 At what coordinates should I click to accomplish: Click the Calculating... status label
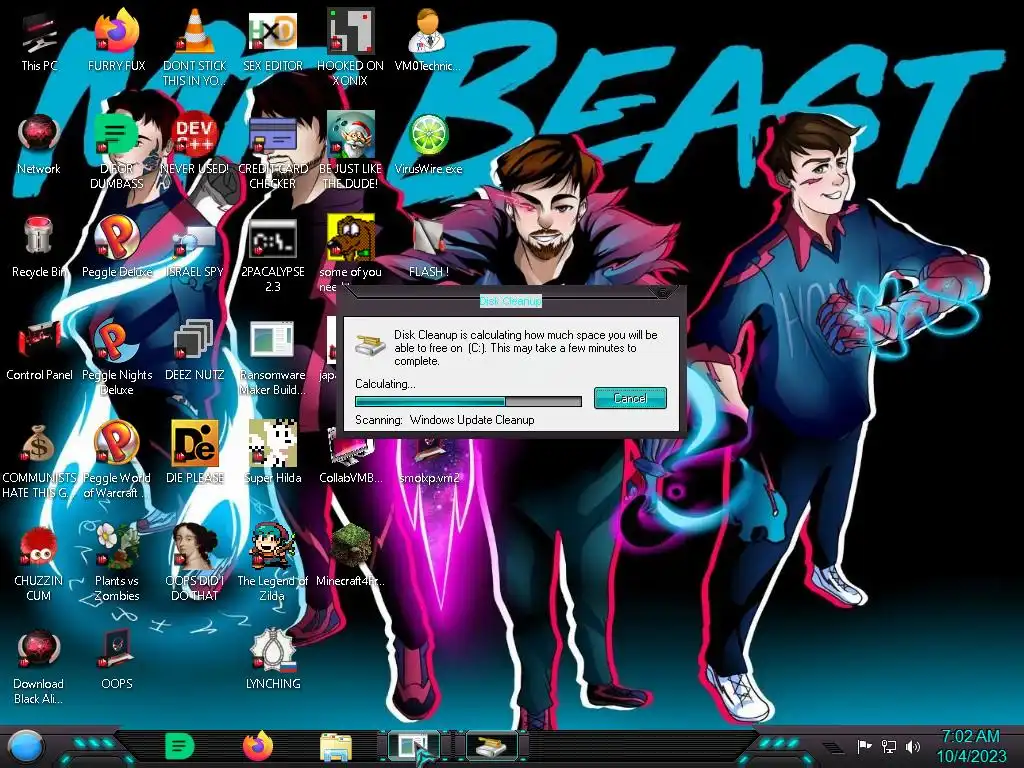[x=385, y=384]
